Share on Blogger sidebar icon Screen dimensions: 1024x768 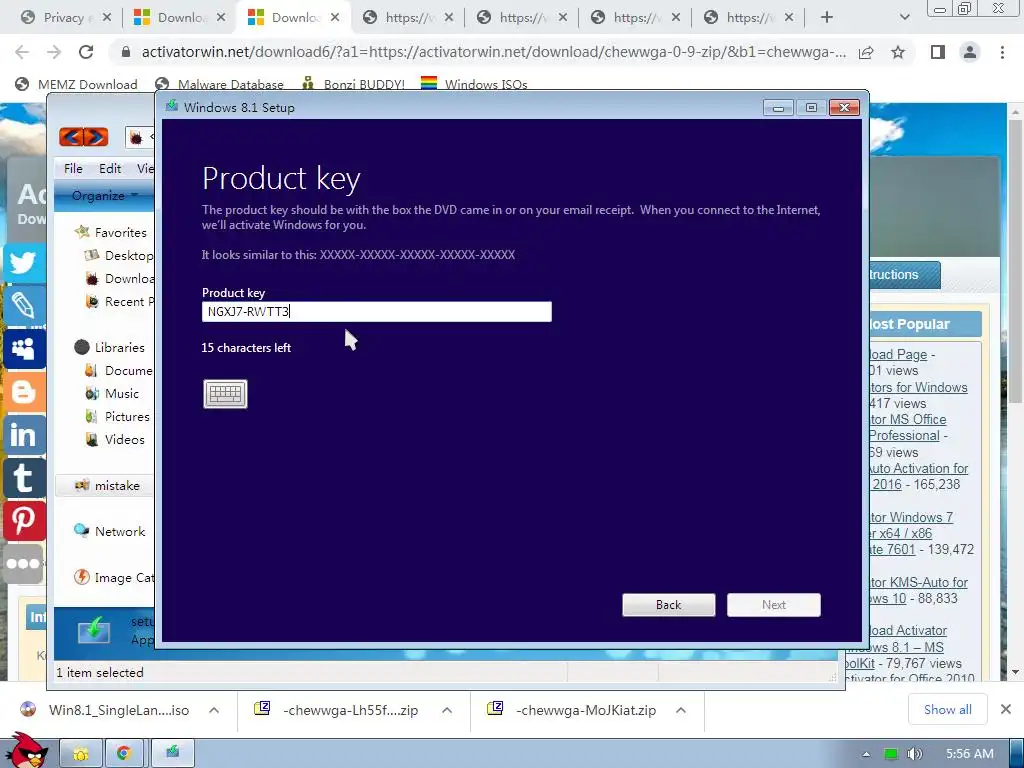pos(24,392)
